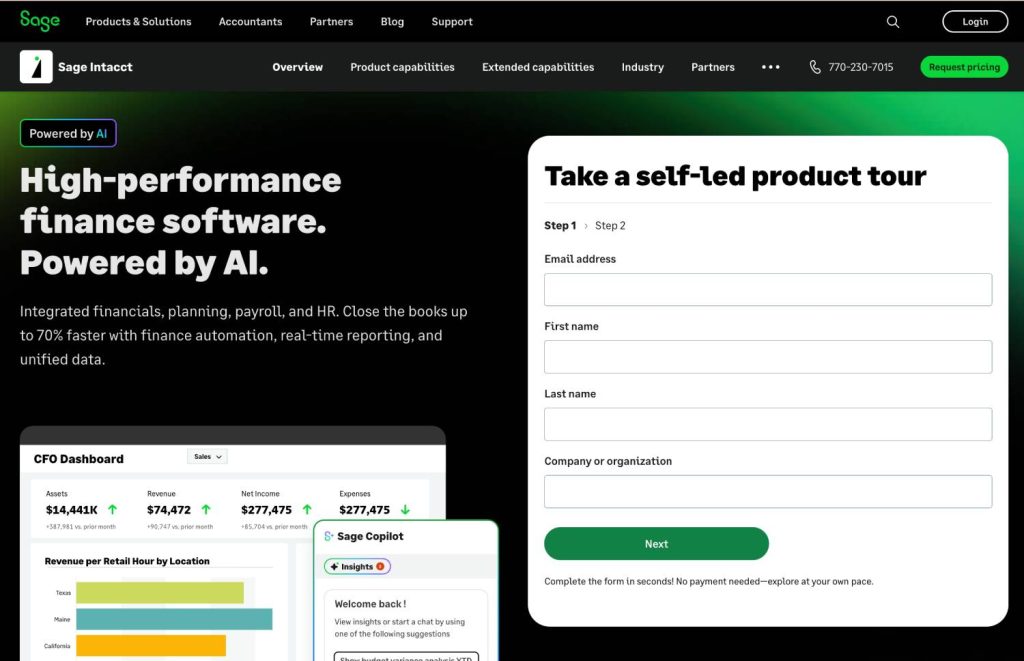Viewport: 1024px width, 661px height.
Task: Open the Support link
Action: (x=452, y=21)
